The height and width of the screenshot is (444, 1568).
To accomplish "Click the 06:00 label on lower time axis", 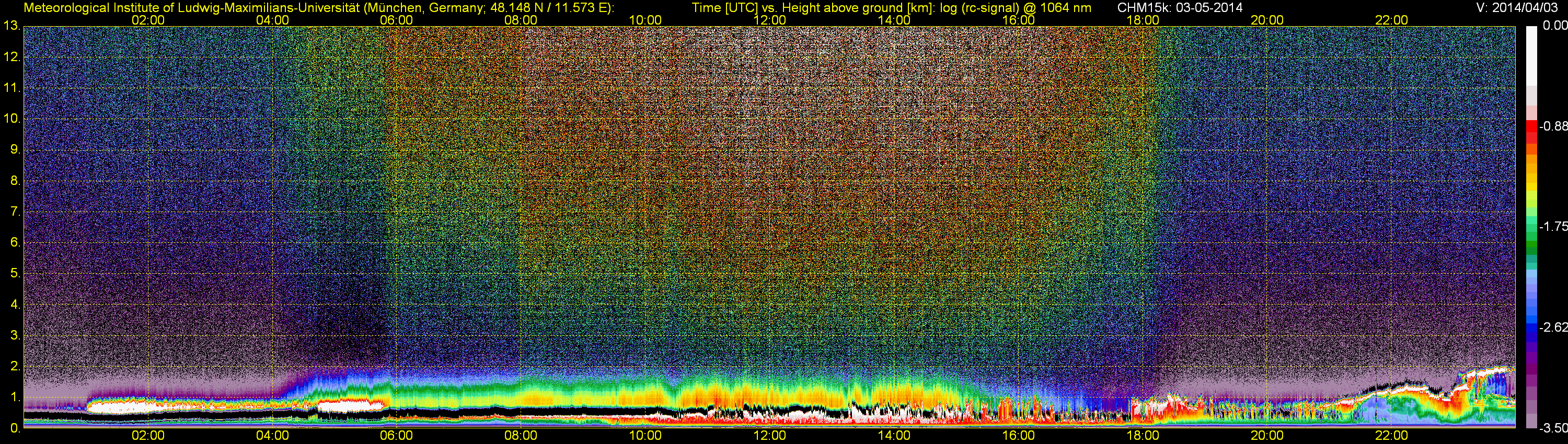I will (396, 436).
